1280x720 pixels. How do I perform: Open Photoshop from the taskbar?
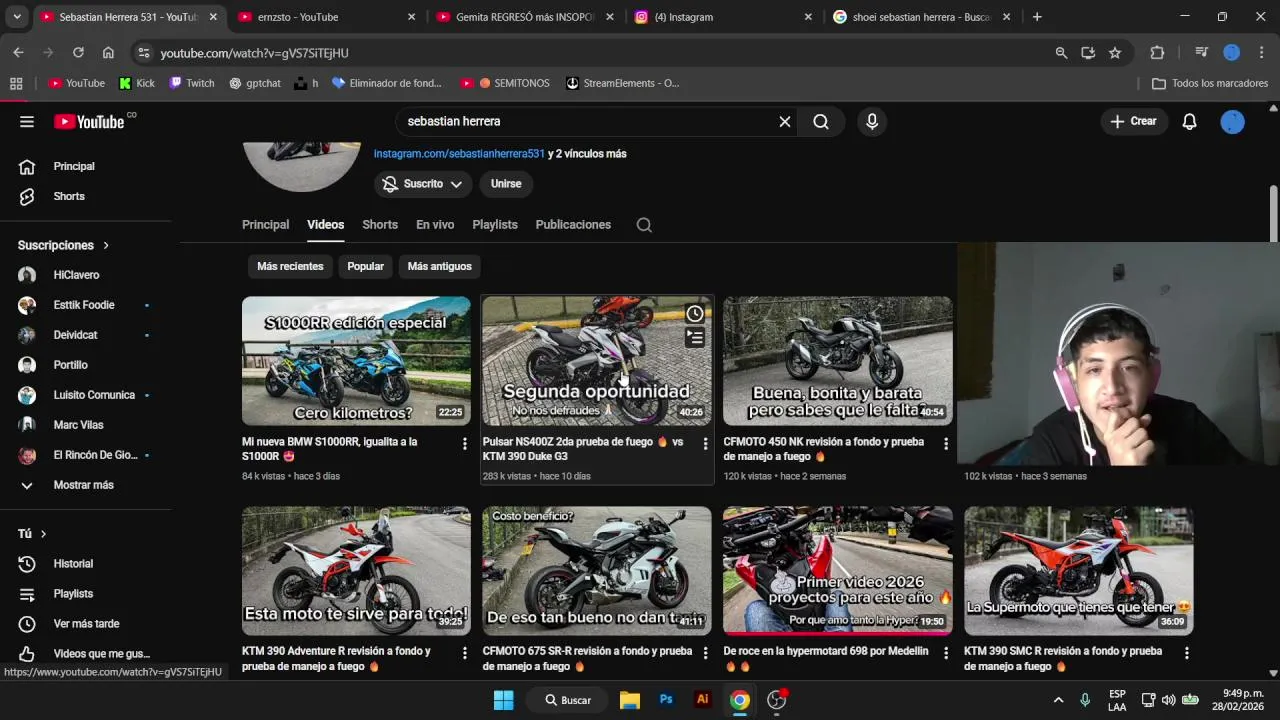[666, 700]
